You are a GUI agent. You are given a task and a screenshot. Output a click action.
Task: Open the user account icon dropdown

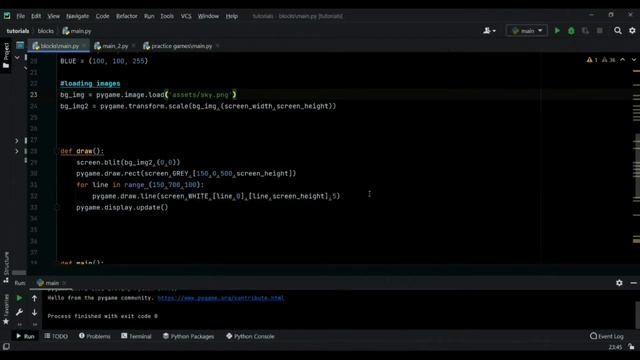tap(489, 31)
